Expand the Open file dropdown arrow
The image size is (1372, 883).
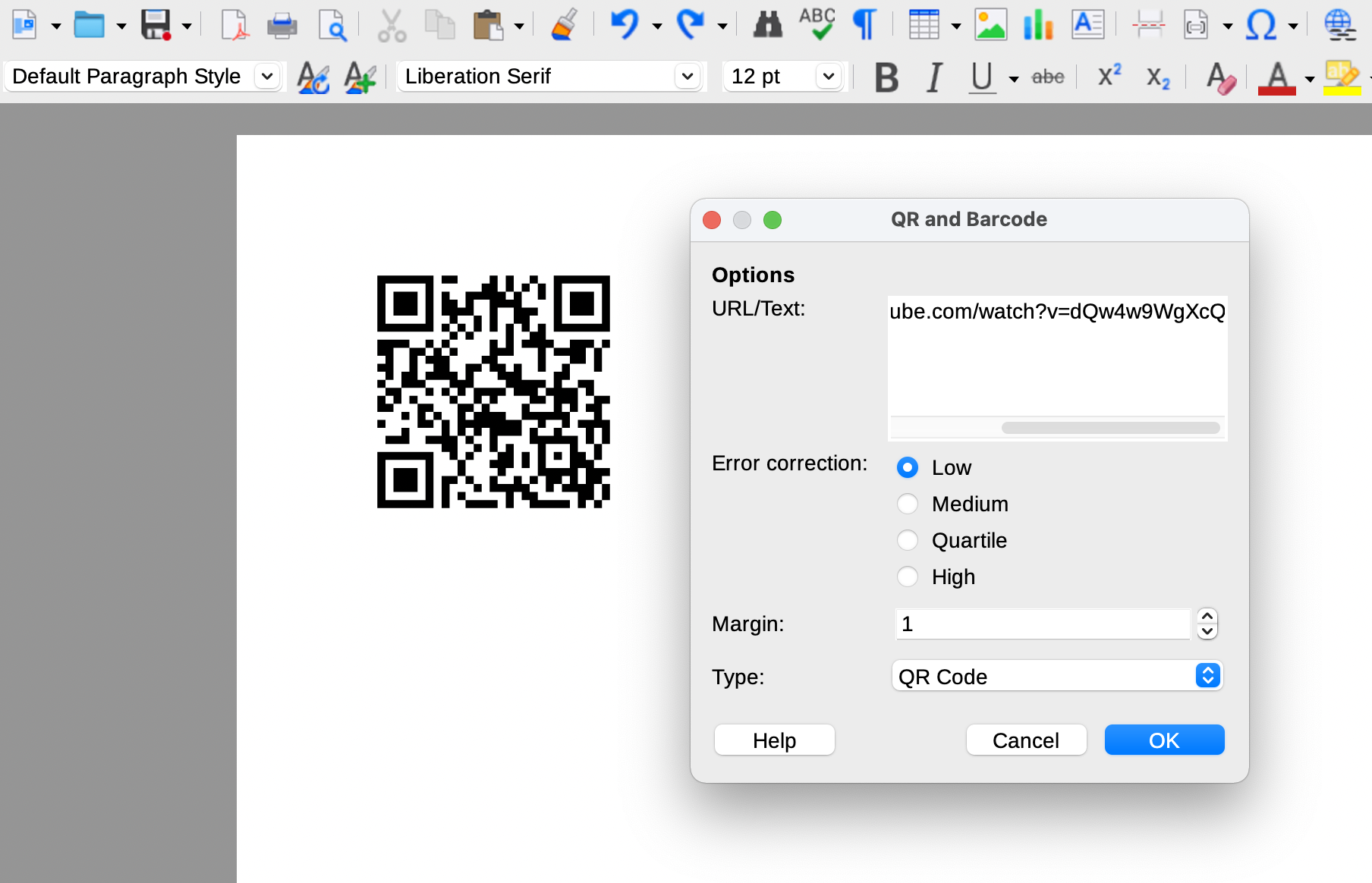tap(121, 27)
